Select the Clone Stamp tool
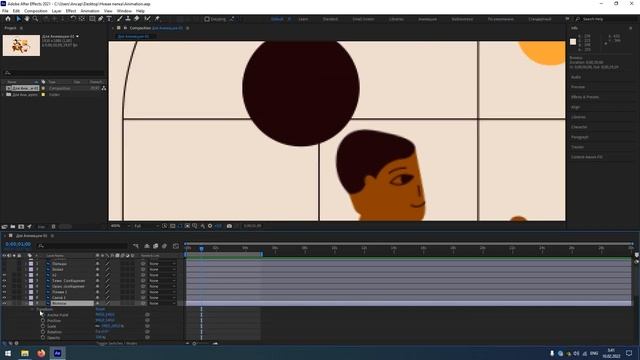Image resolution: width=640 pixels, height=360 pixels. point(128,19)
